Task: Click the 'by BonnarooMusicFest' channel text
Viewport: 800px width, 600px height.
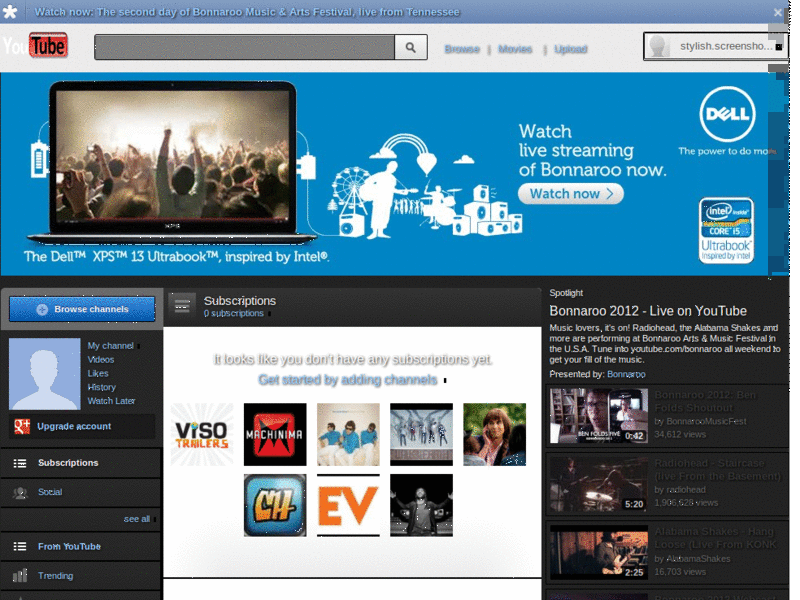Action: tap(700, 421)
